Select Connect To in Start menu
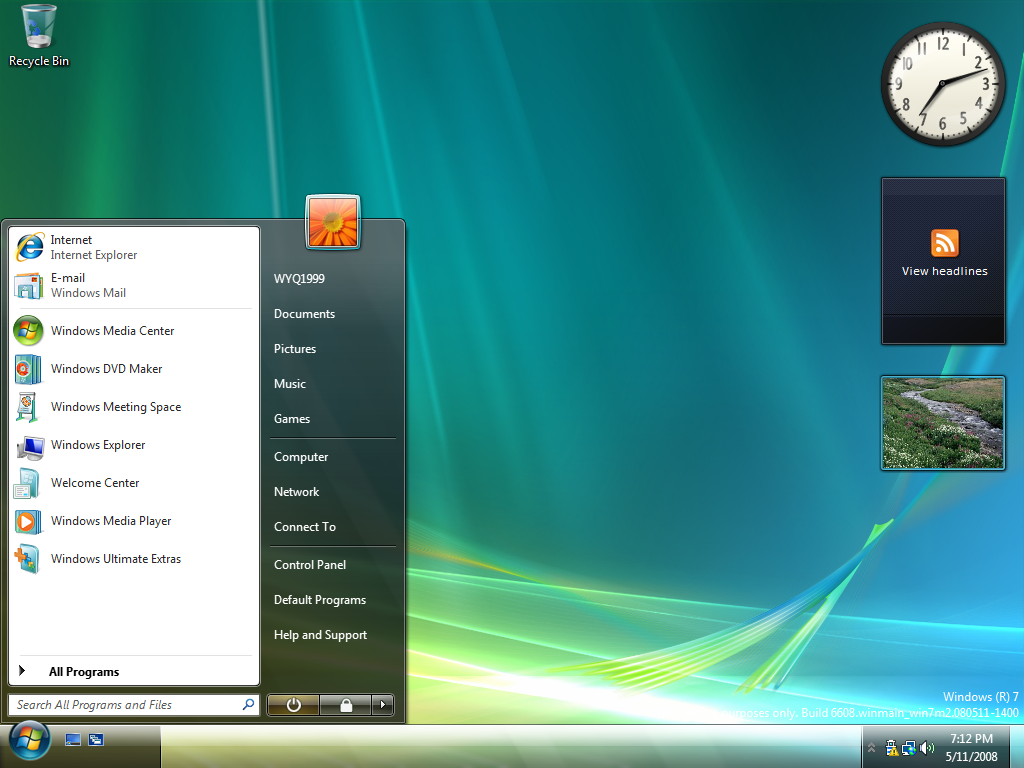1024x768 pixels. pyautogui.click(x=305, y=527)
